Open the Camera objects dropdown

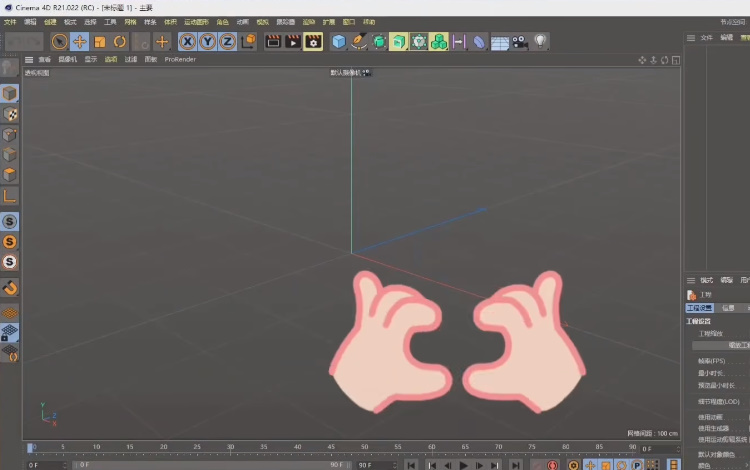click(520, 42)
